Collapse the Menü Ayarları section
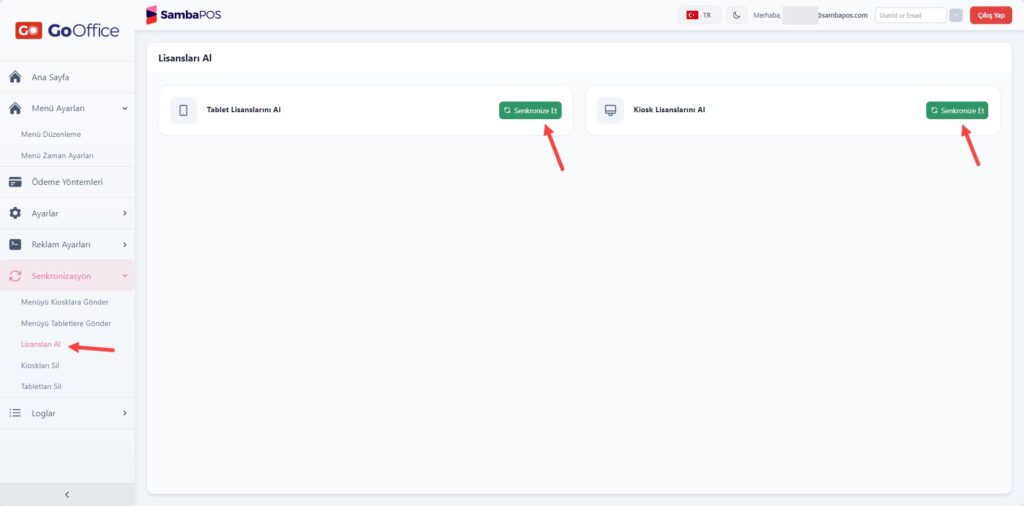 (67, 108)
